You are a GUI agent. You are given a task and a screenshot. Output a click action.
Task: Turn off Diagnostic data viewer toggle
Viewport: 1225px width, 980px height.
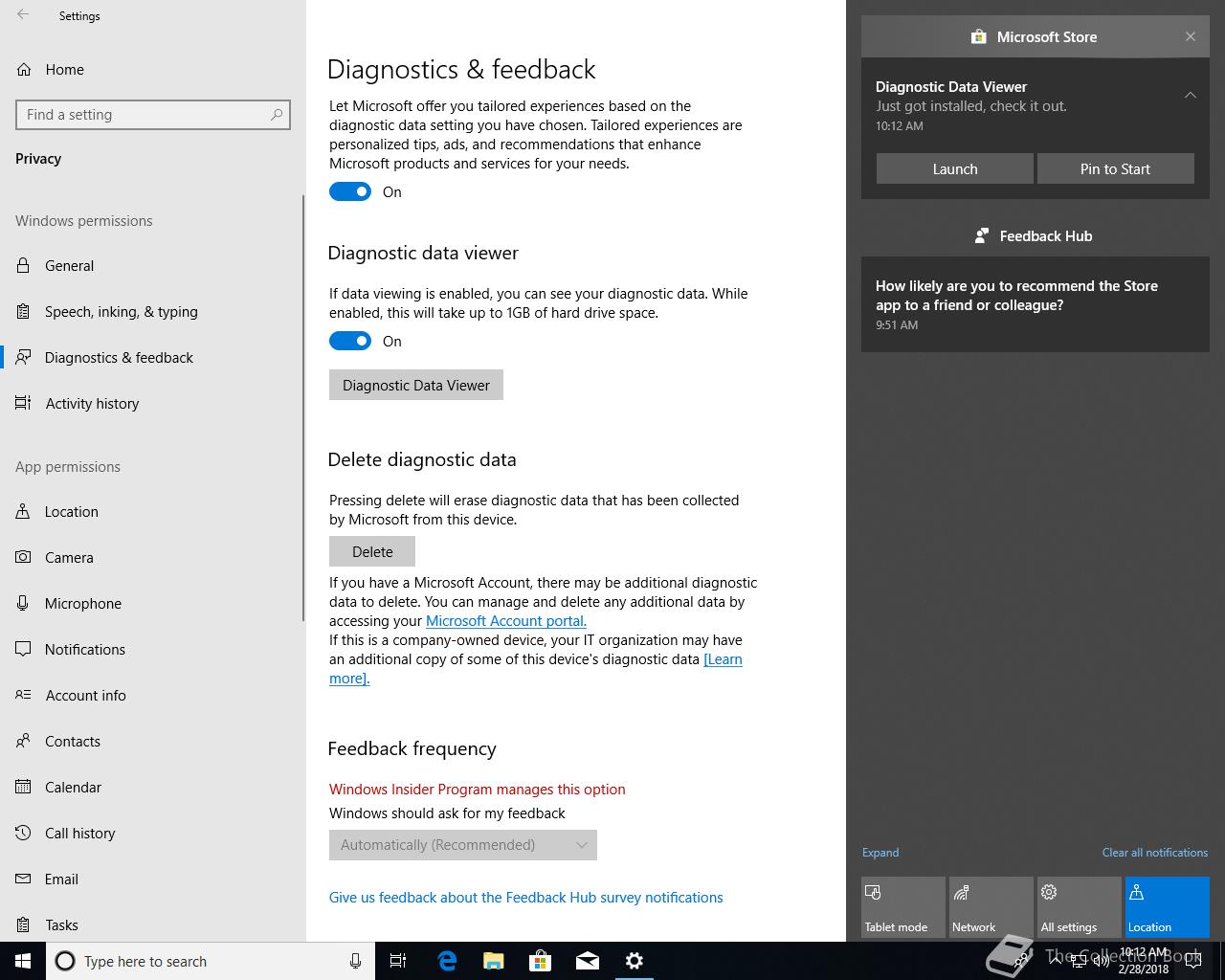pos(350,341)
